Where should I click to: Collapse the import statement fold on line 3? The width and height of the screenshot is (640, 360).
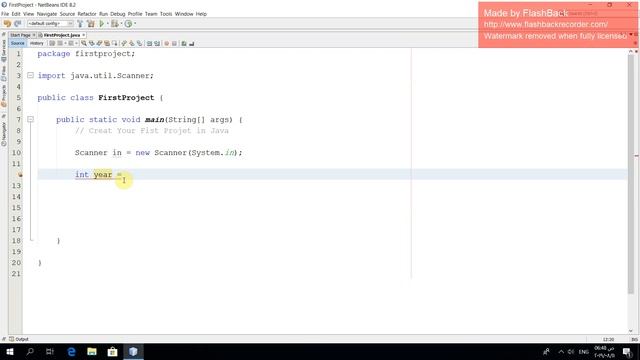coord(30,76)
